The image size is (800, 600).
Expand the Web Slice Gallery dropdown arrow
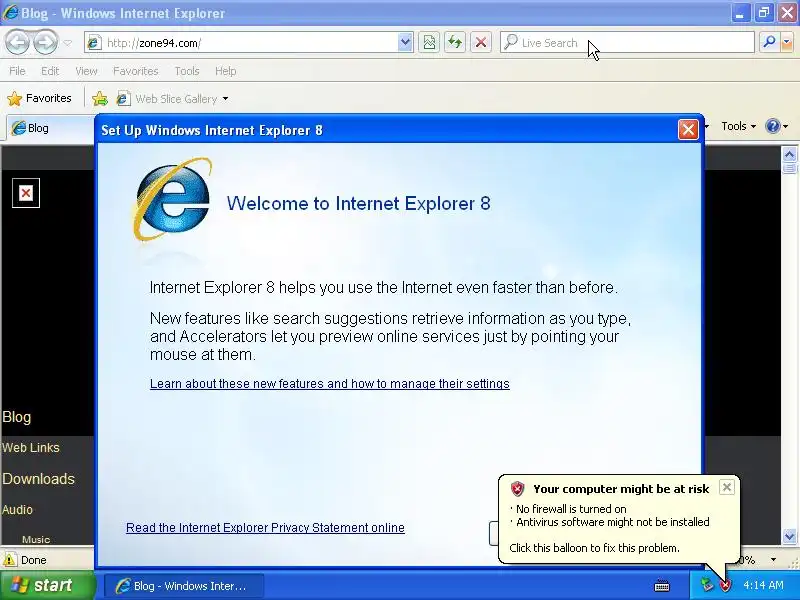pyautogui.click(x=225, y=98)
